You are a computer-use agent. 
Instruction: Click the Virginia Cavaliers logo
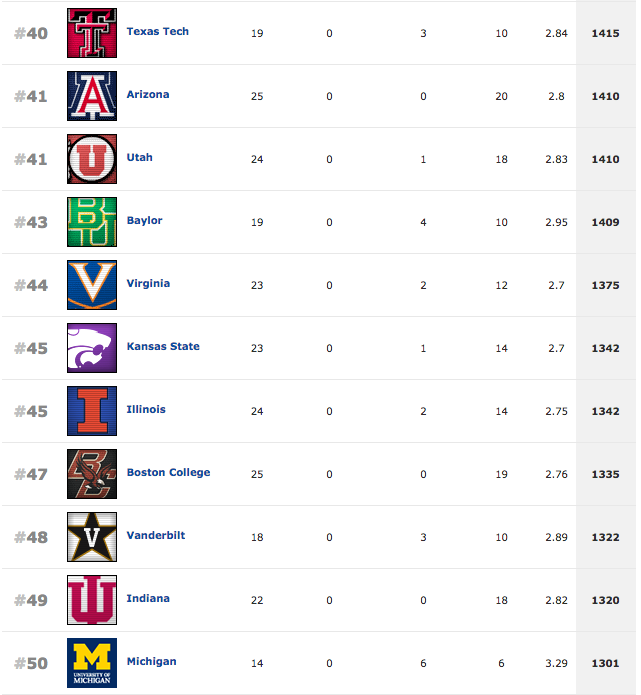pyautogui.click(x=92, y=285)
